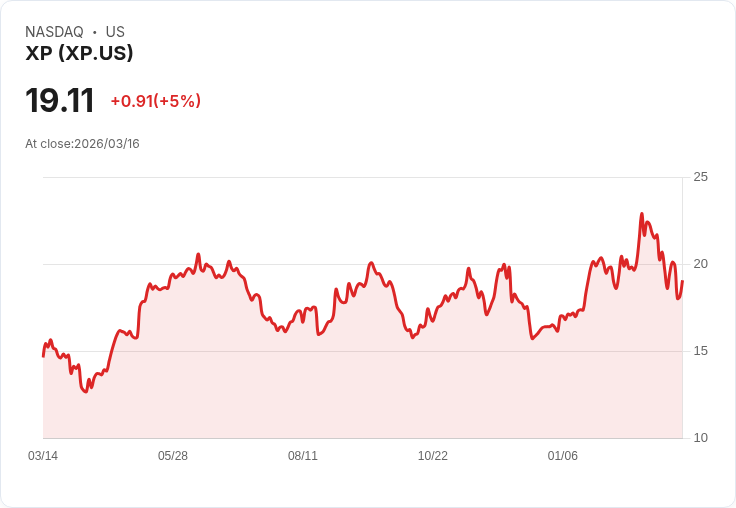Click the rightmost end of the price line

pos(682,281)
